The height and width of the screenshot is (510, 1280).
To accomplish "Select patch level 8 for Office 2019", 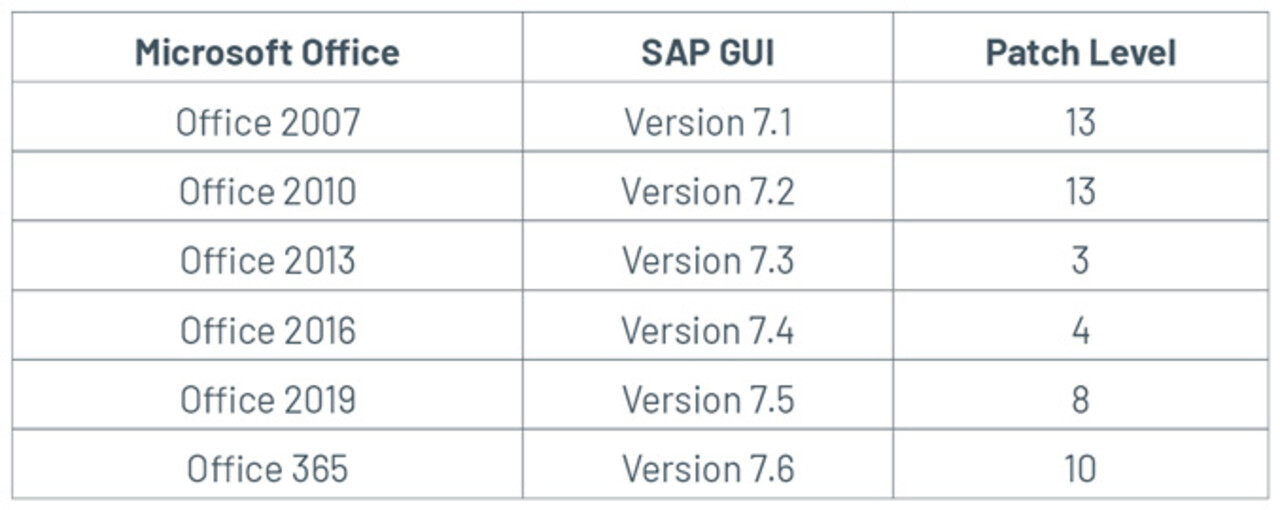I will click(1080, 399).
